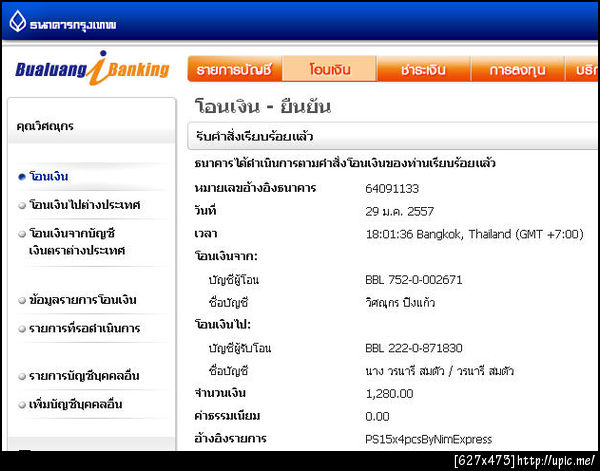Open รายการที่รอดำเนินการ sidebar link
Viewport: 600px width, 471px height.
tap(85, 328)
